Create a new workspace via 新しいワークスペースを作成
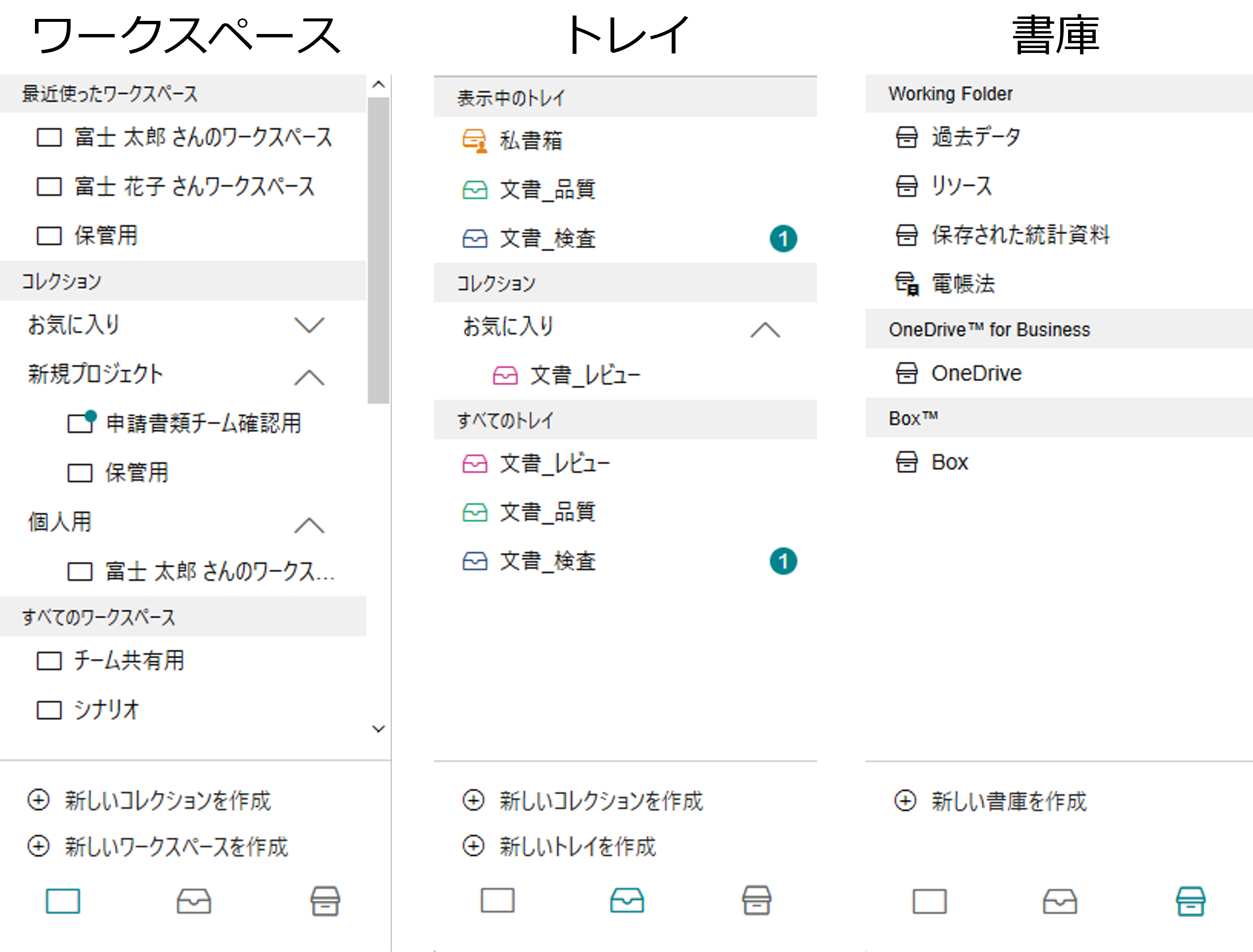1253x952 pixels. pyautogui.click(x=158, y=847)
